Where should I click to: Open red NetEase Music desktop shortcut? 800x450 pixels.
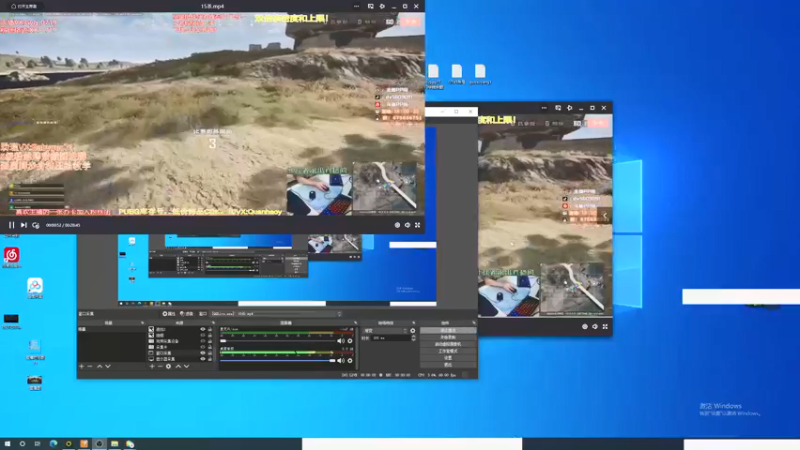pyautogui.click(x=11, y=255)
